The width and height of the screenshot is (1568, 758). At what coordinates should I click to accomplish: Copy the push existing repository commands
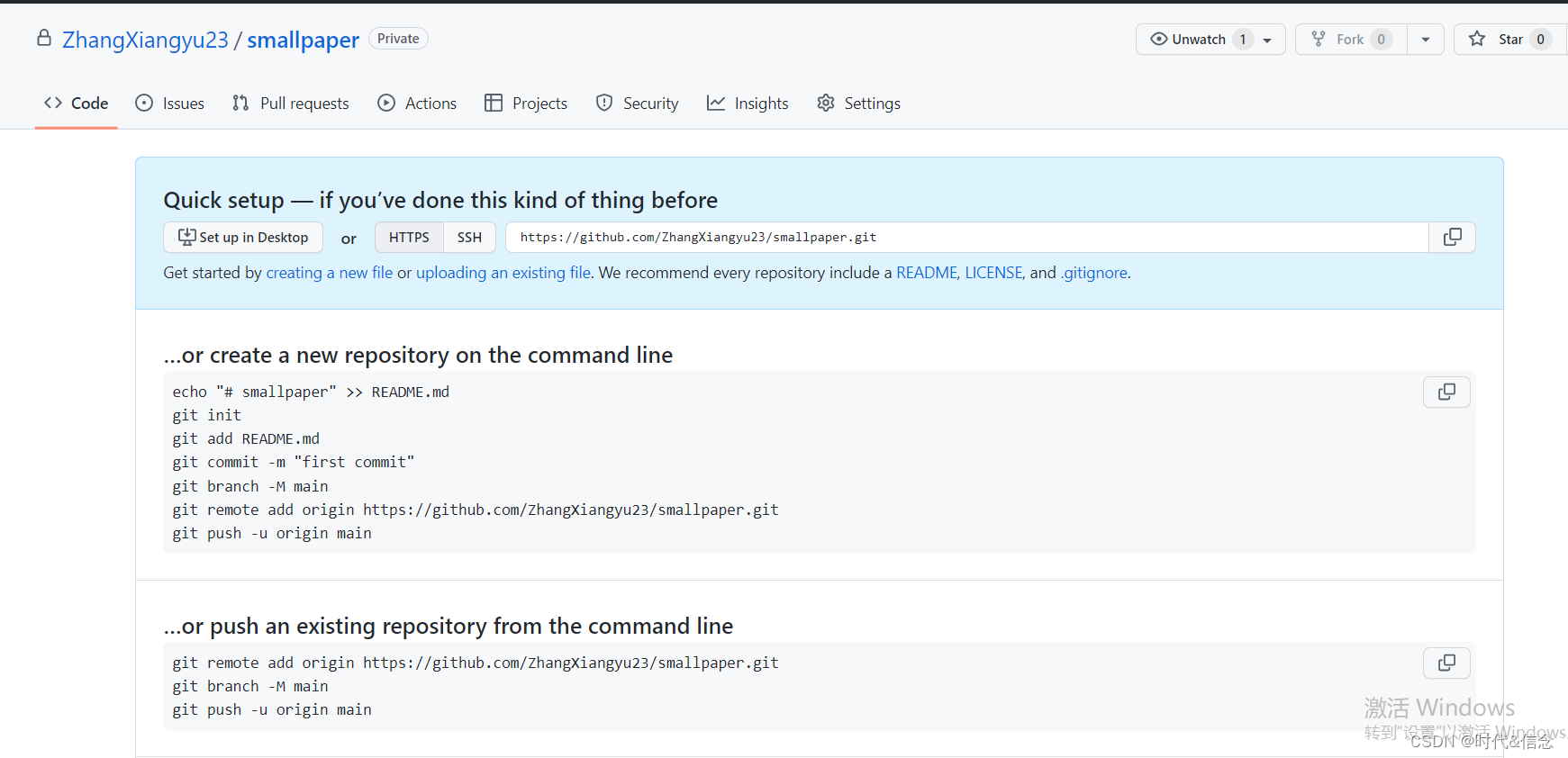1446,663
